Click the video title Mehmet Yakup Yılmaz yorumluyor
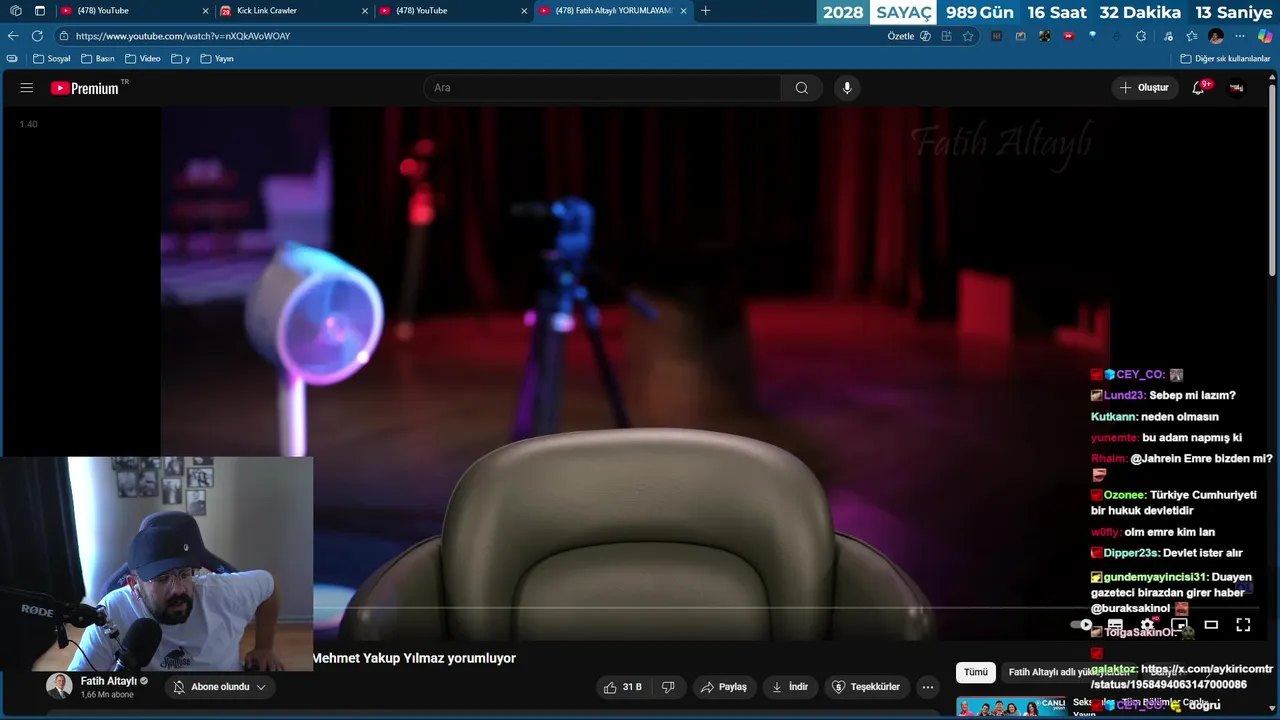Screen dimensions: 1280x720 415,658
